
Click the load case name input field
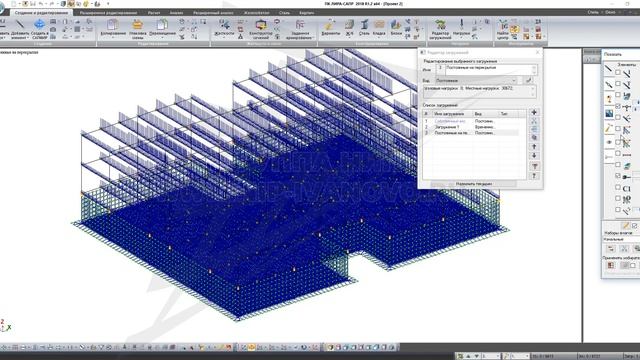pos(491,69)
